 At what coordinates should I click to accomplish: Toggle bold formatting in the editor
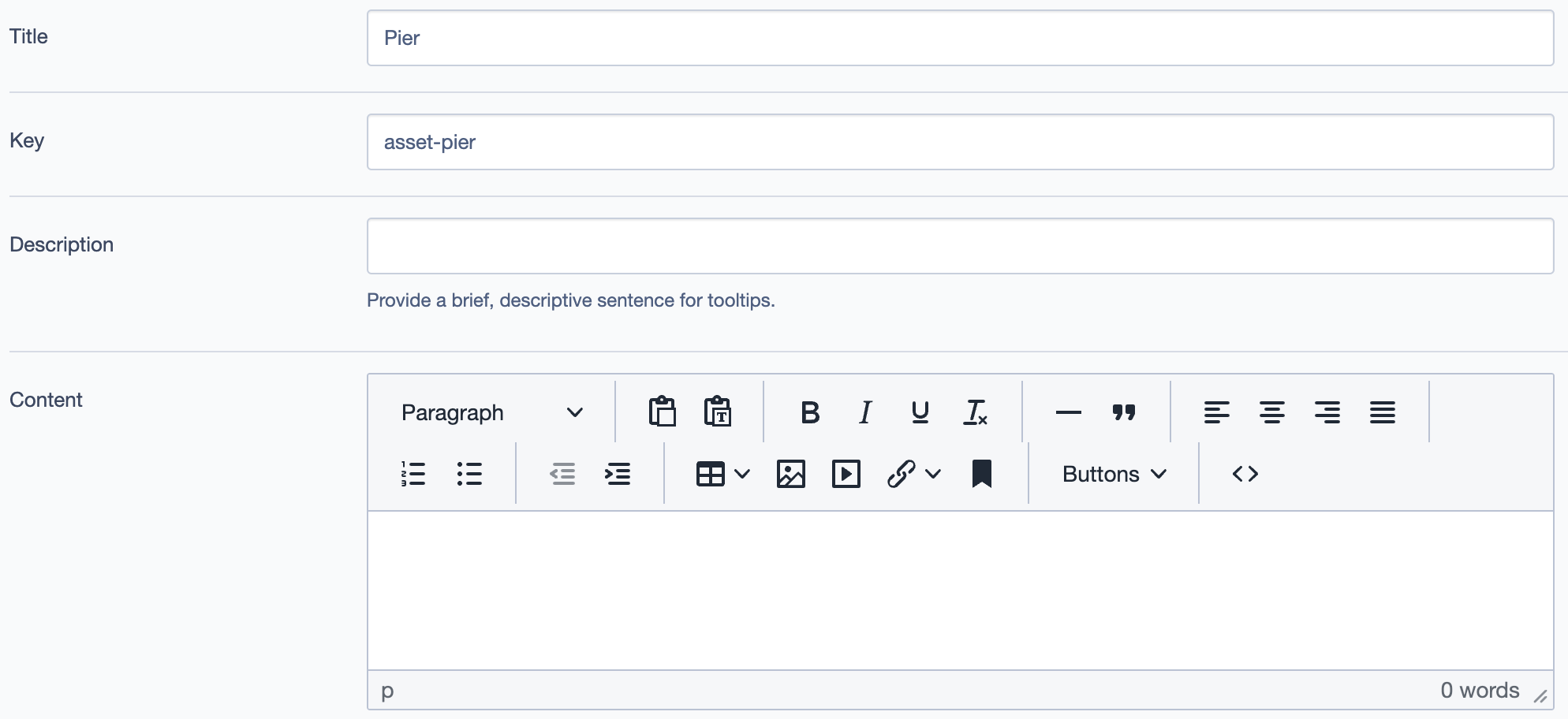(809, 412)
